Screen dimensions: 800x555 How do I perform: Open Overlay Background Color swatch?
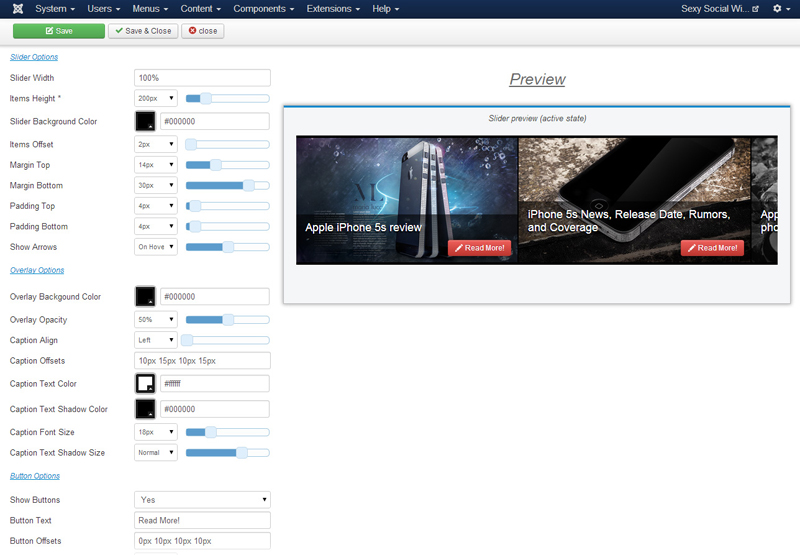pyautogui.click(x=145, y=297)
